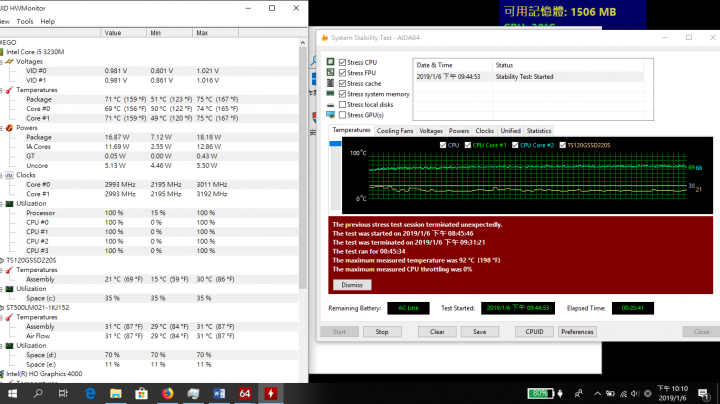The width and height of the screenshot is (720, 404).
Task: Open the Voltages tab in AIDA64
Action: pos(431,131)
